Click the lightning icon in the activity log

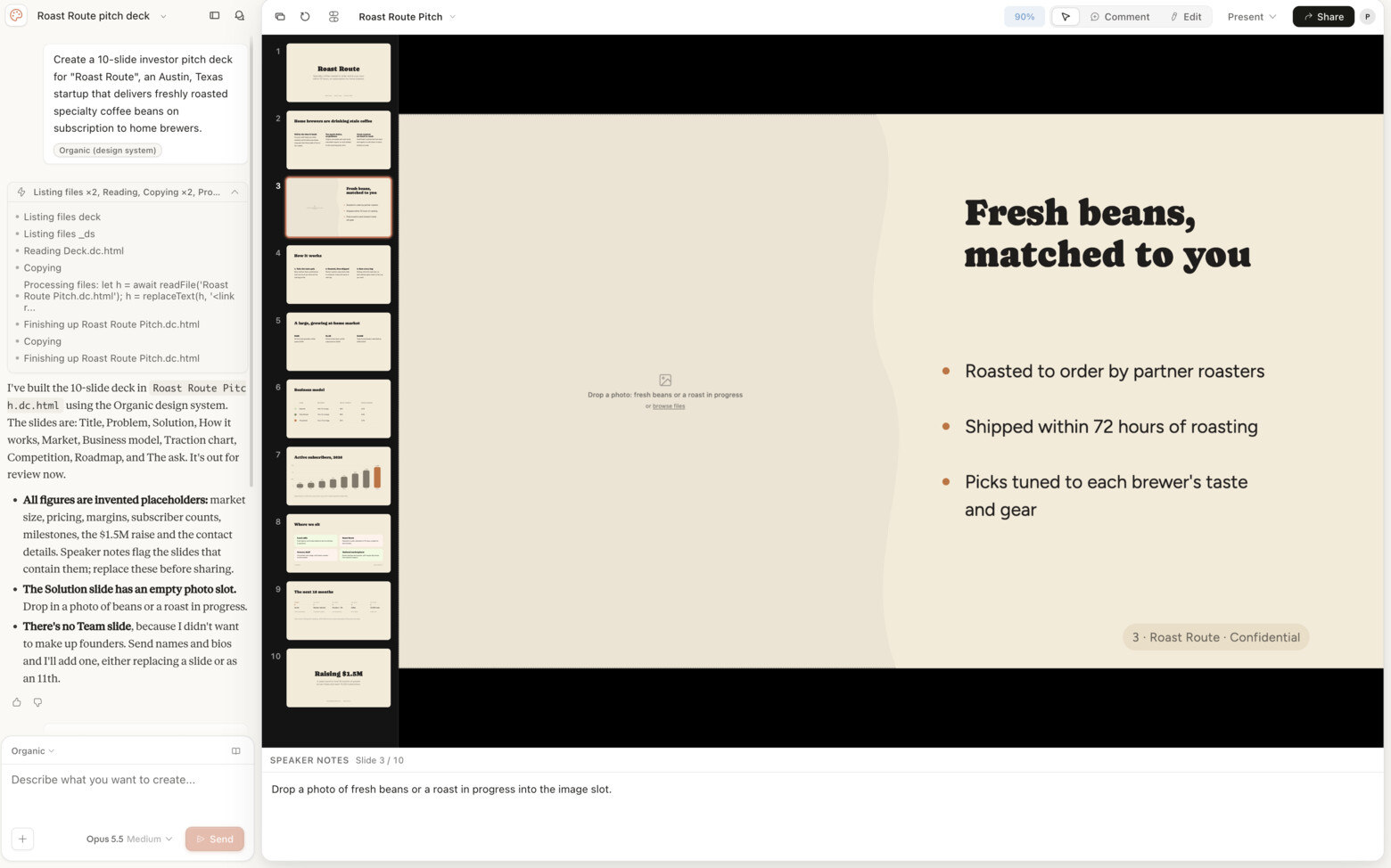pyautogui.click(x=21, y=192)
